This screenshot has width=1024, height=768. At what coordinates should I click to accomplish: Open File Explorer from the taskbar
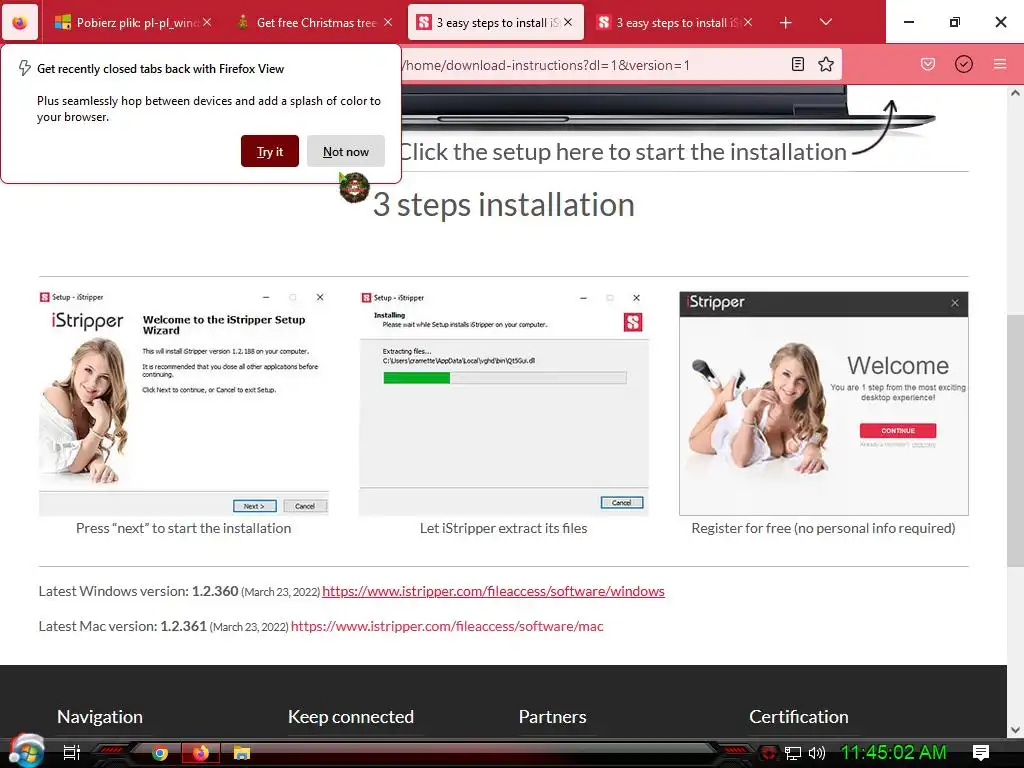(x=242, y=753)
